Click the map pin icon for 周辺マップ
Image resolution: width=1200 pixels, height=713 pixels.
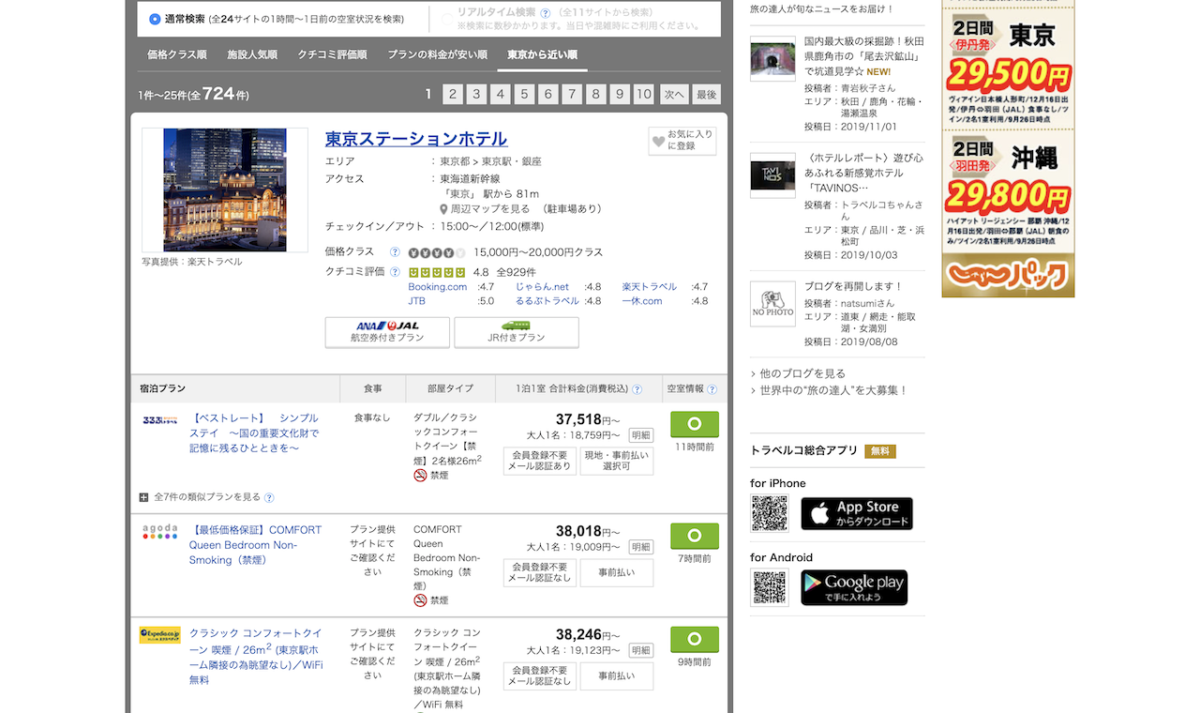click(443, 209)
